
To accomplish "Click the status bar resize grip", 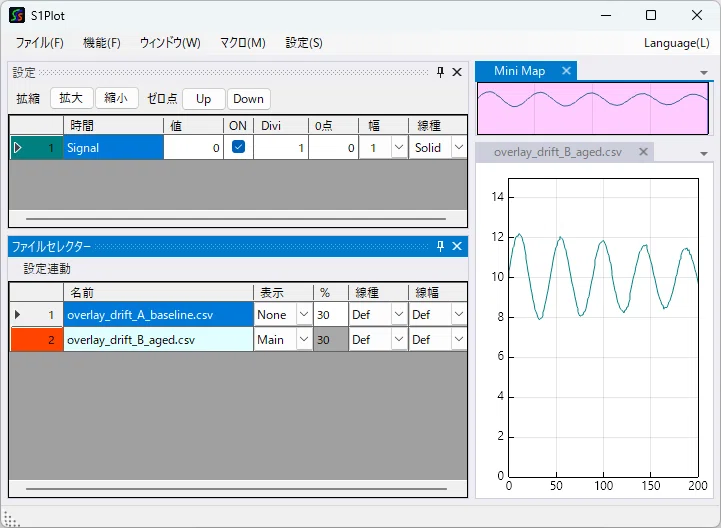I will (11, 519).
